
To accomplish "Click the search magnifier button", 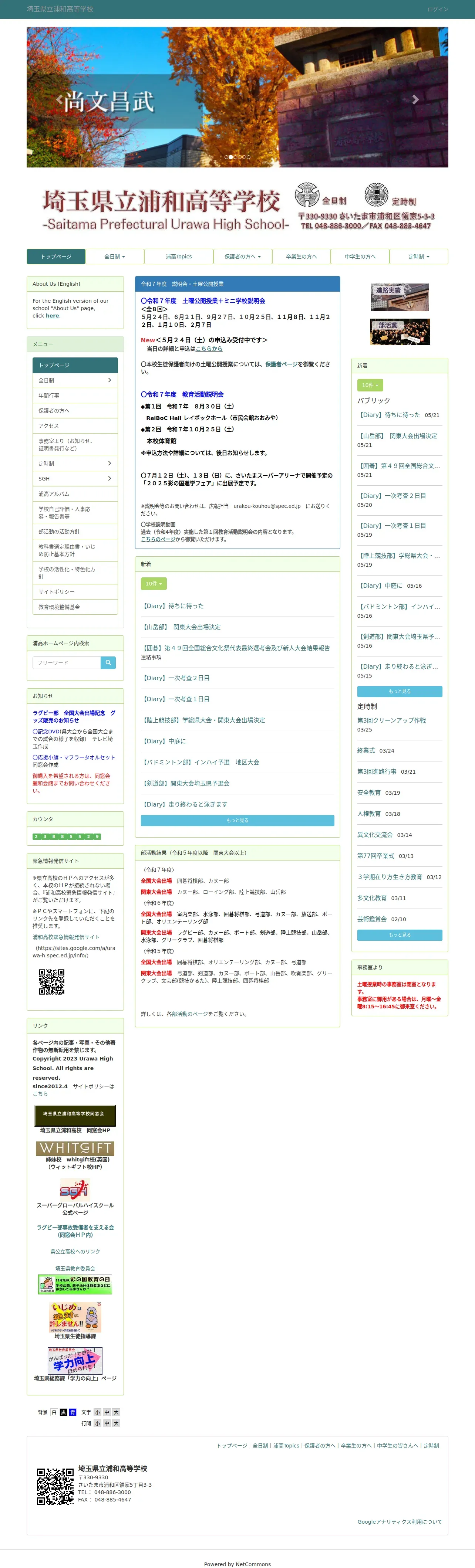I will (x=108, y=662).
